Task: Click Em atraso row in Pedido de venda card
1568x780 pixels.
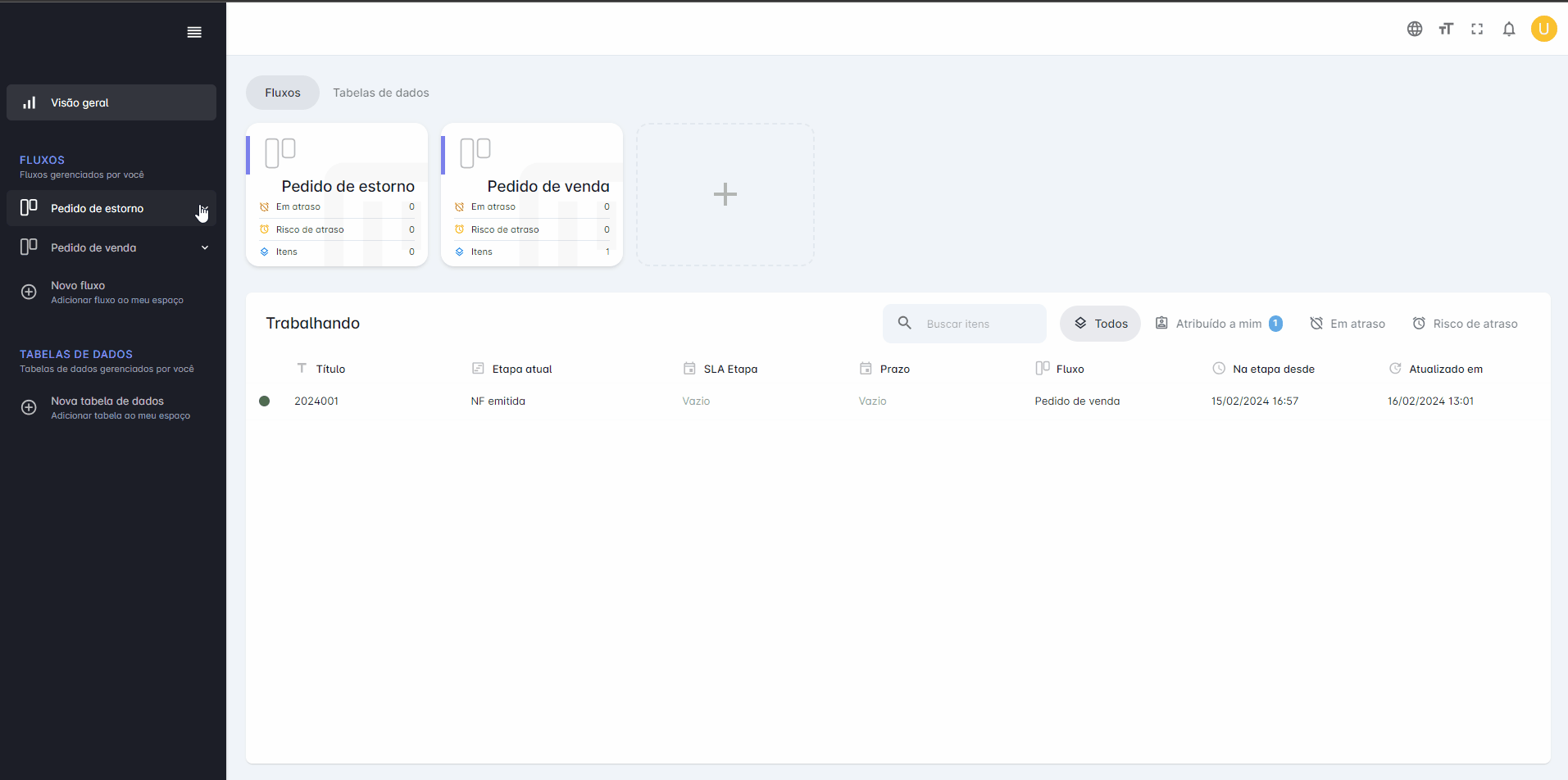Action: coord(532,206)
